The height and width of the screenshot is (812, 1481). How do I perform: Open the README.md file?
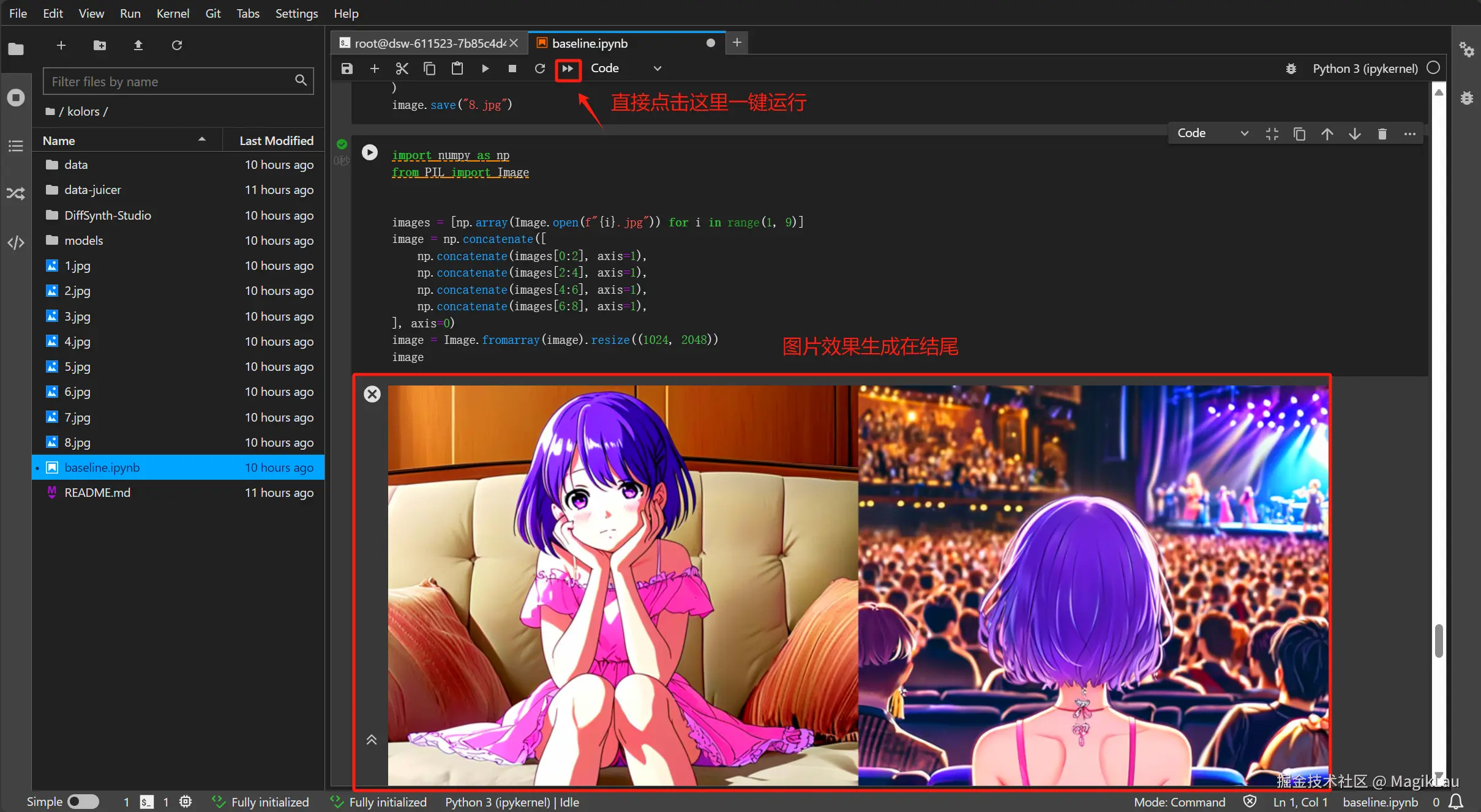coord(97,493)
